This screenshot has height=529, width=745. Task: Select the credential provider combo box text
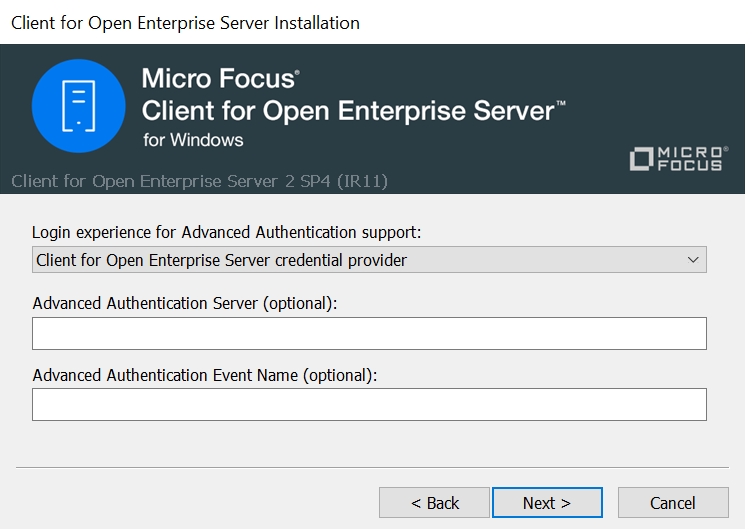(222, 260)
